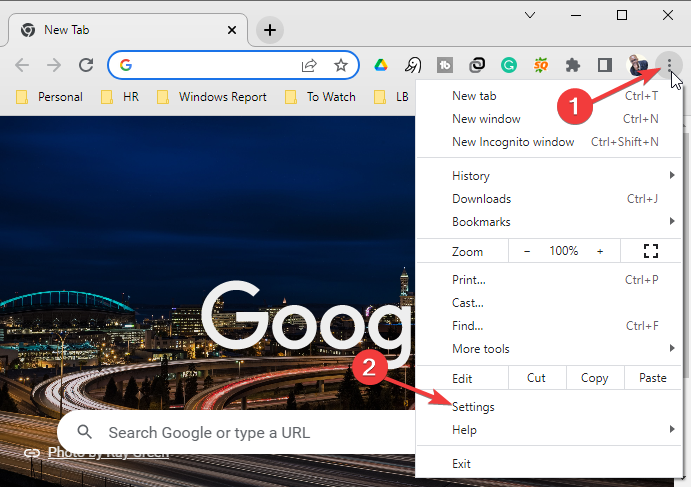The image size is (691, 487).
Task: Open the HR bookmarks folder
Action: [119, 97]
